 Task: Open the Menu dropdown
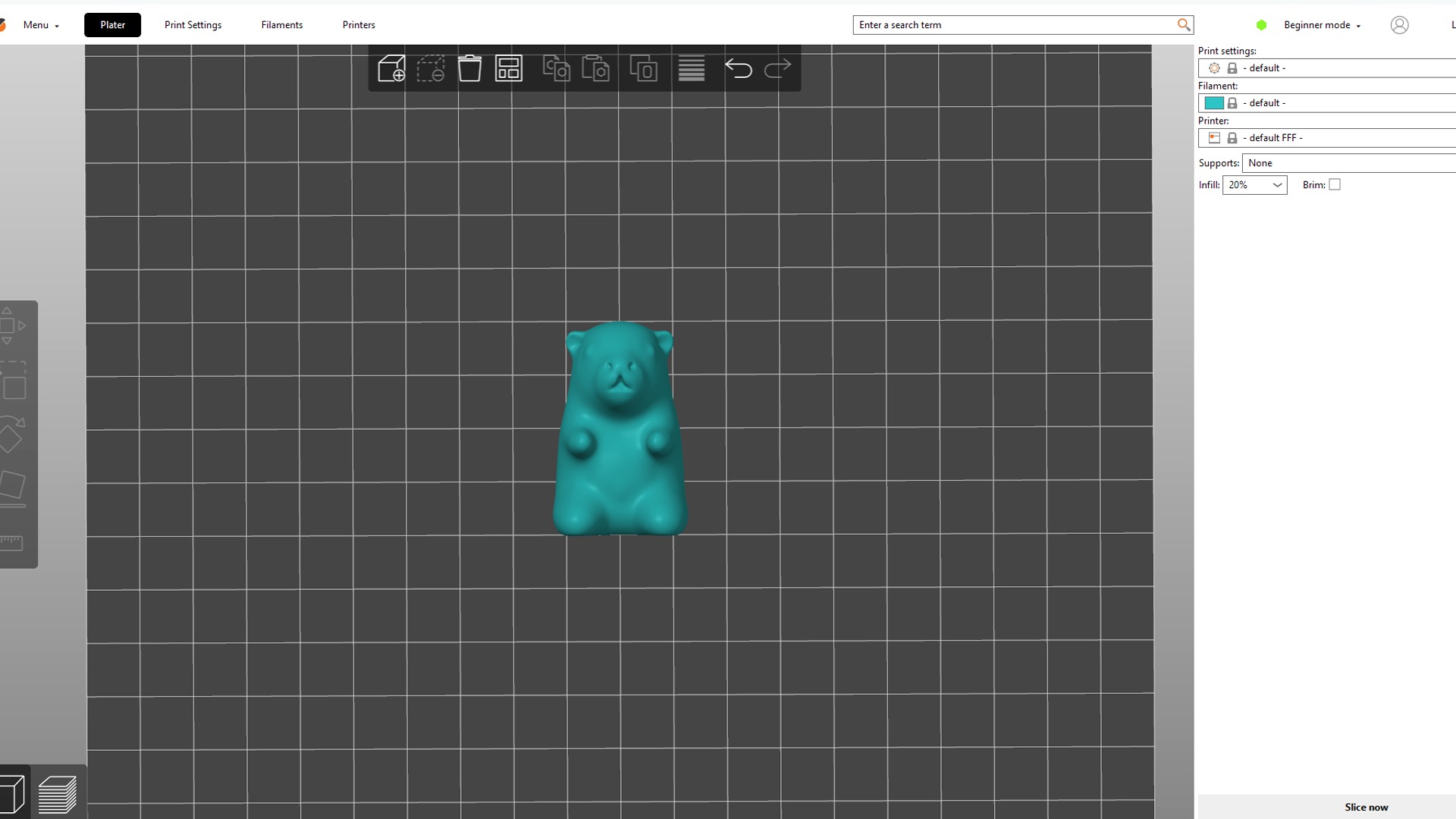tap(41, 25)
